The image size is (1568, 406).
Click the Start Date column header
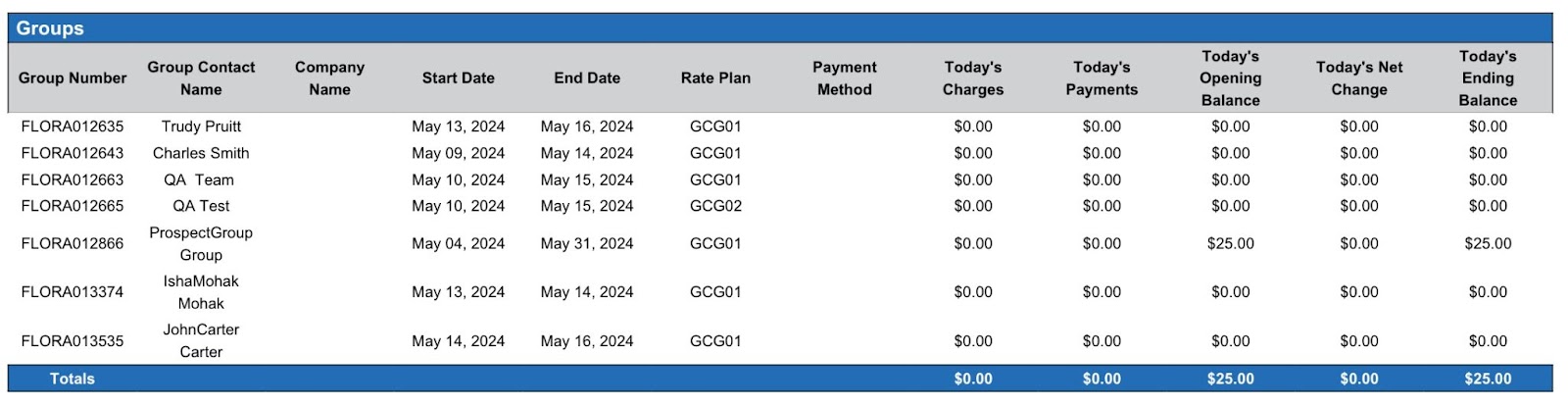coord(458,78)
